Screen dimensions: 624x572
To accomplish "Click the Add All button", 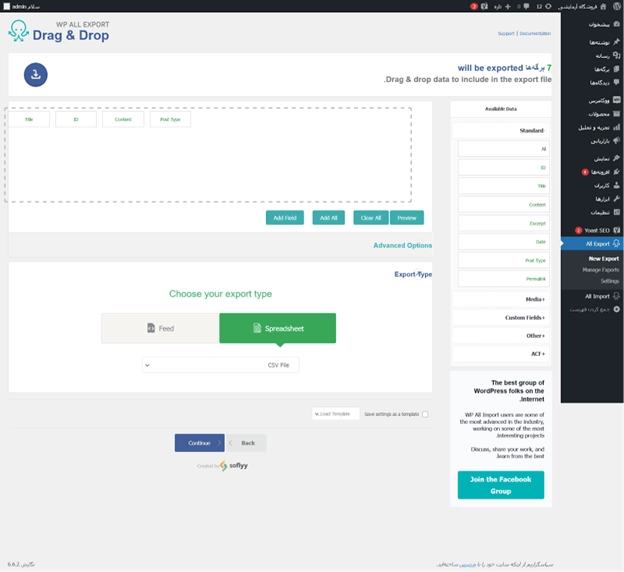I will pyautogui.click(x=328, y=218).
